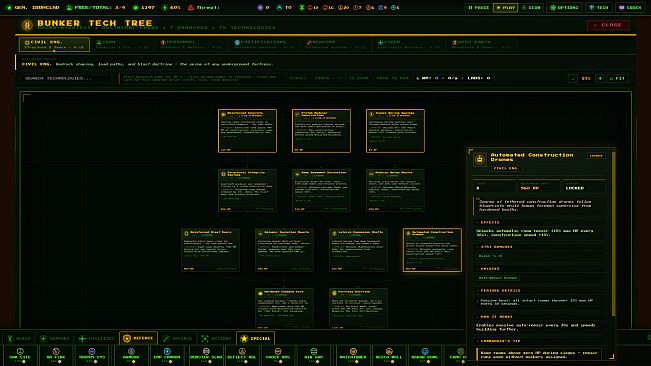Switch on the x10 speed toggle
The height and width of the screenshot is (366, 651).
pos(531,7)
